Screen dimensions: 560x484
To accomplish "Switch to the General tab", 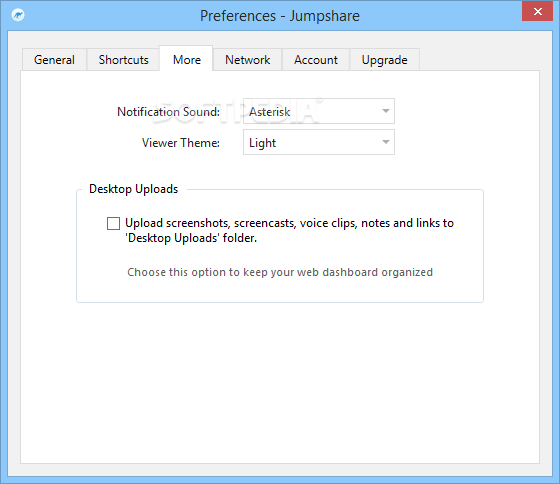I will click(54, 60).
